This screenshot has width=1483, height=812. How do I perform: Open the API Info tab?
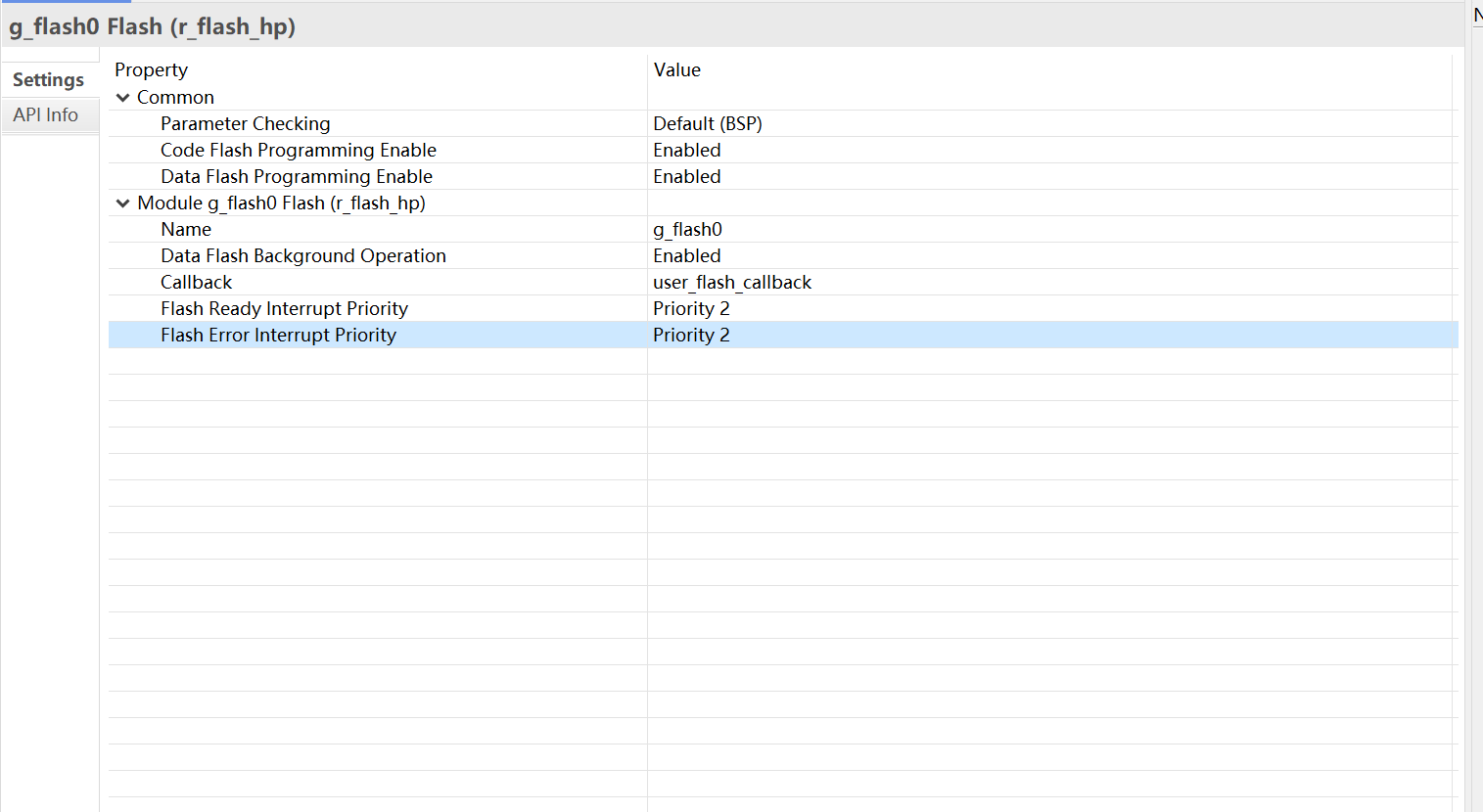tap(46, 115)
